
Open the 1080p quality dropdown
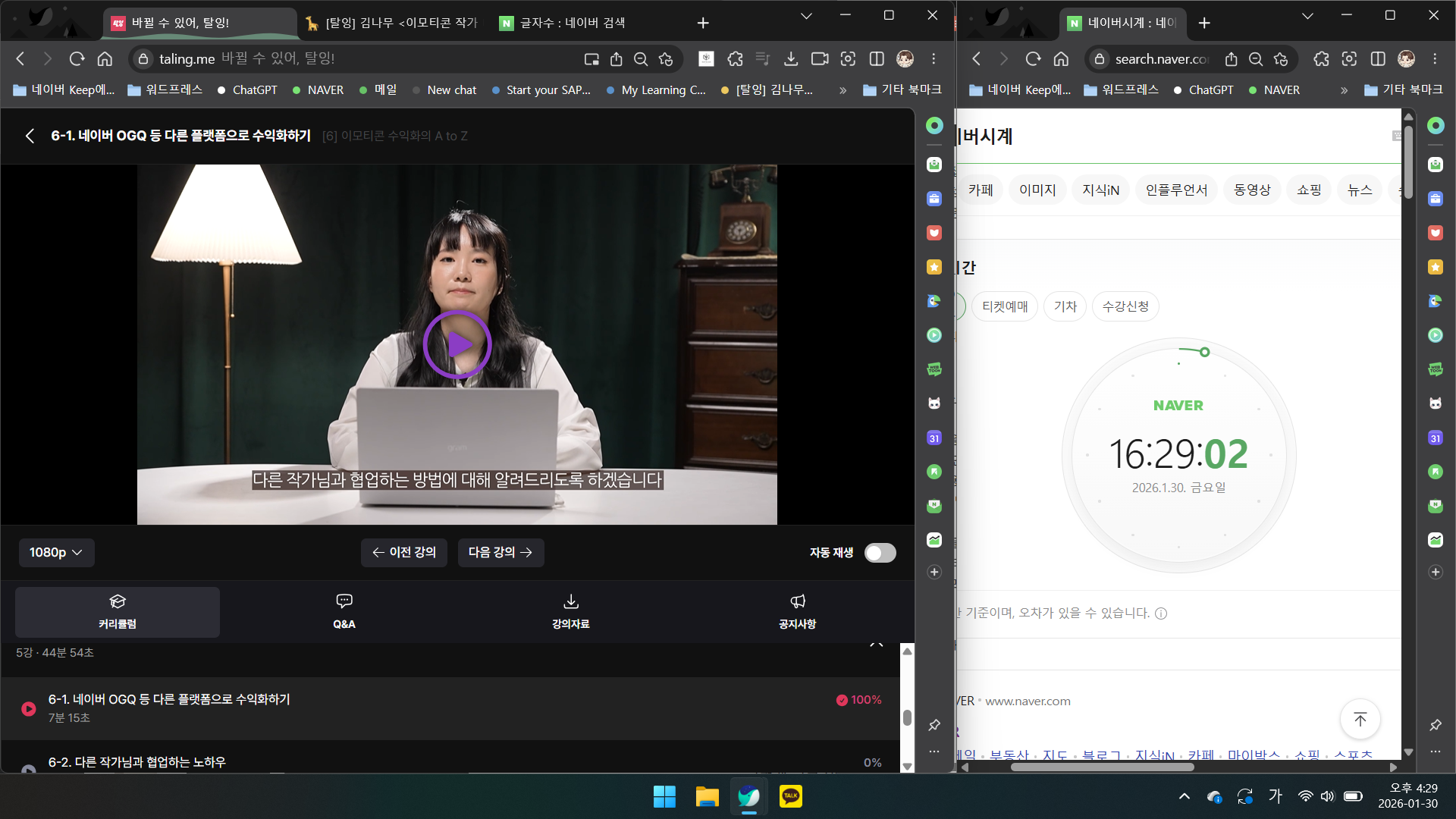(x=56, y=553)
